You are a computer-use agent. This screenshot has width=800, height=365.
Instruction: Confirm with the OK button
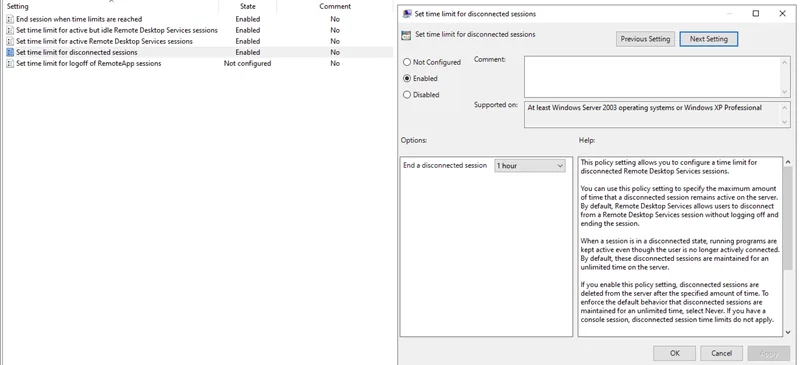coord(674,353)
